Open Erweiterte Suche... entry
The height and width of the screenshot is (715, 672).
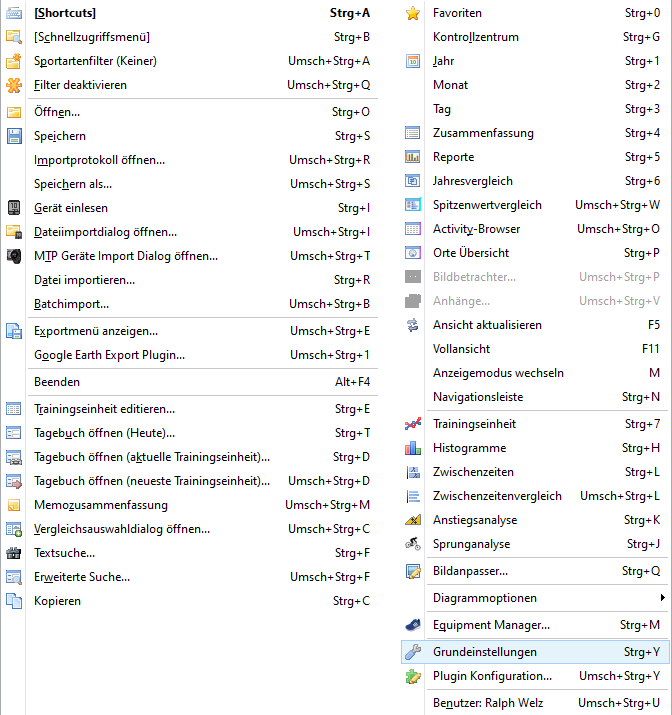coord(190,577)
